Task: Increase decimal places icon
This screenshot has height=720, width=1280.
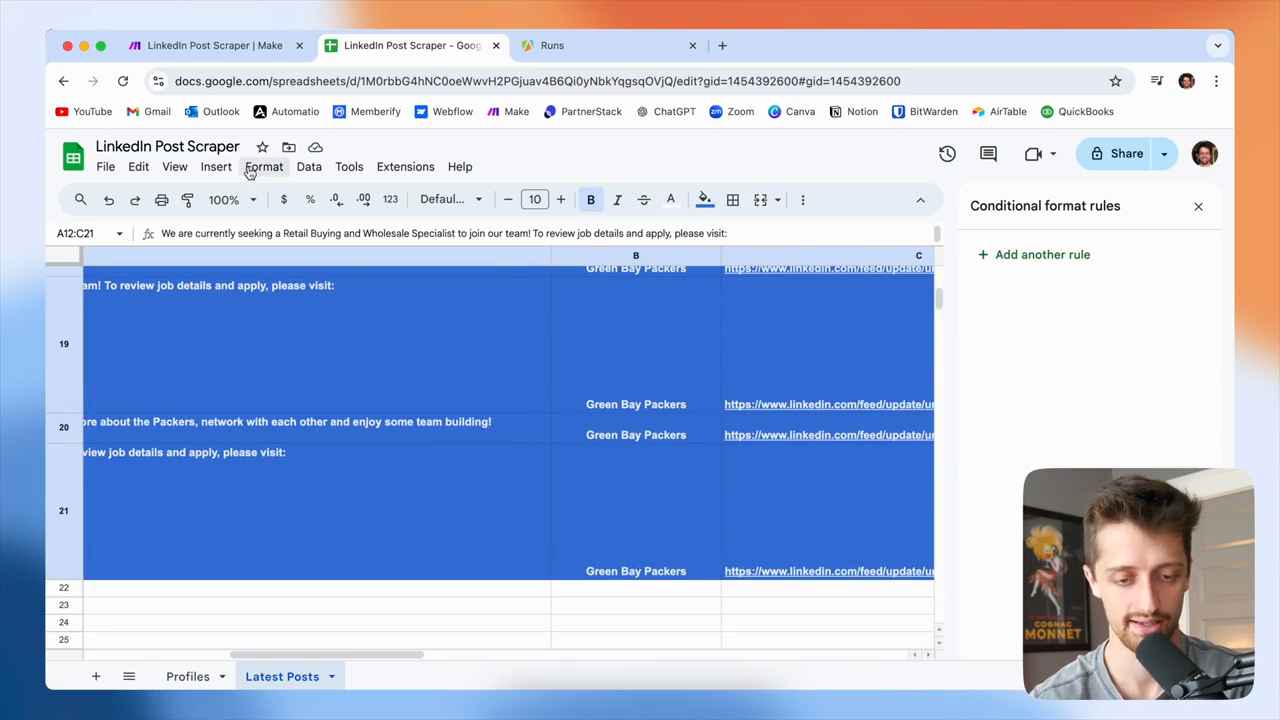Action: [x=363, y=200]
